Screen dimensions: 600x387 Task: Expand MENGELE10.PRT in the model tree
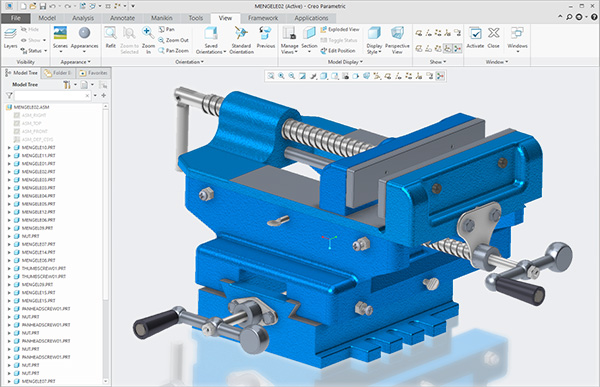tap(9, 147)
